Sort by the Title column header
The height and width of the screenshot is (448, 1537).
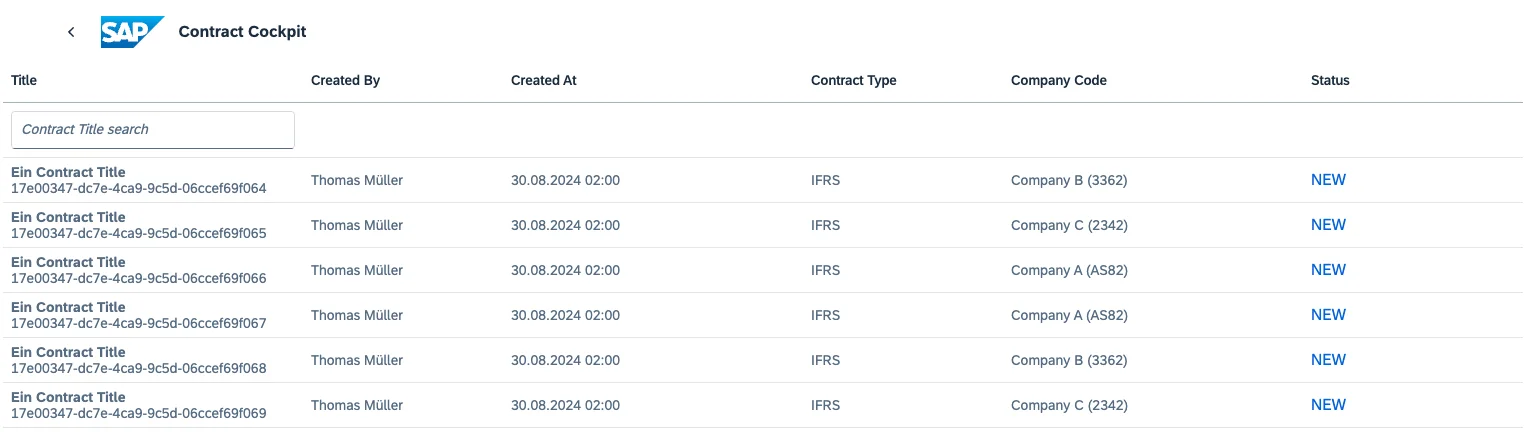pos(24,80)
